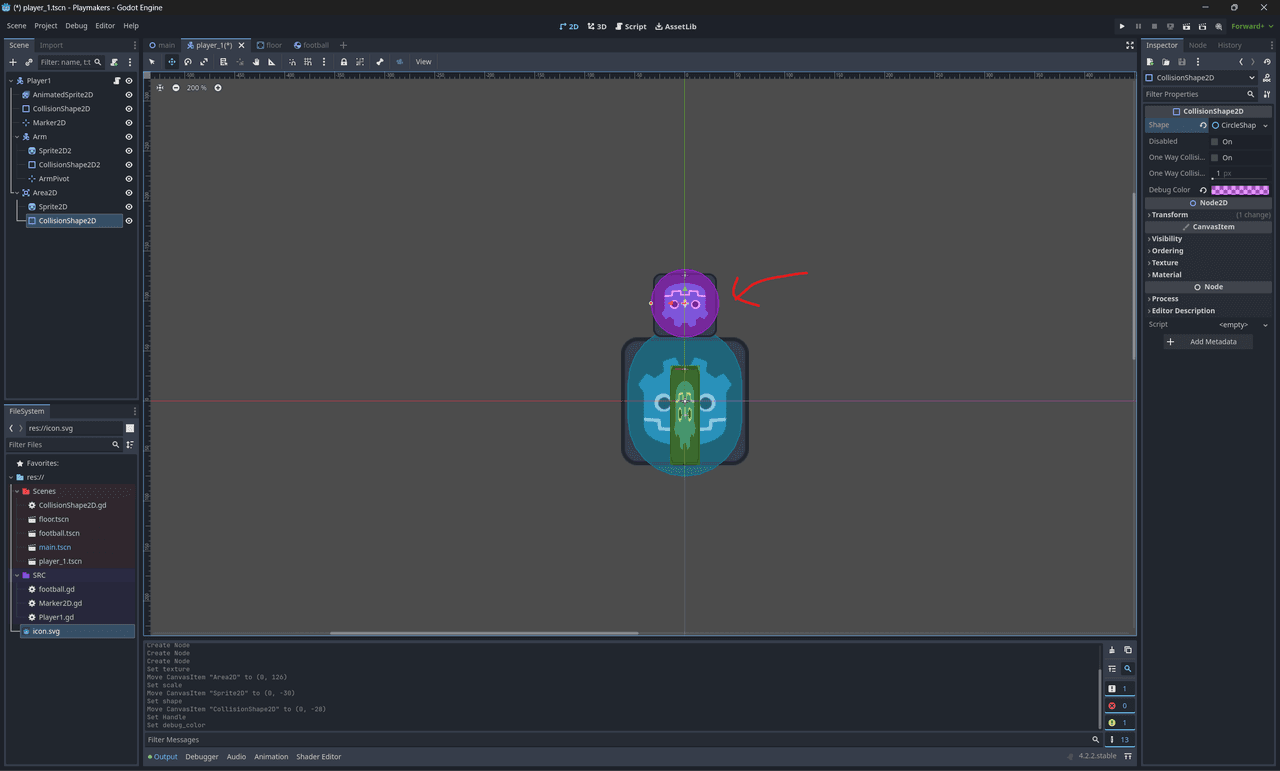Lock the selected node with padlock icon
1280x771 pixels.
click(344, 62)
